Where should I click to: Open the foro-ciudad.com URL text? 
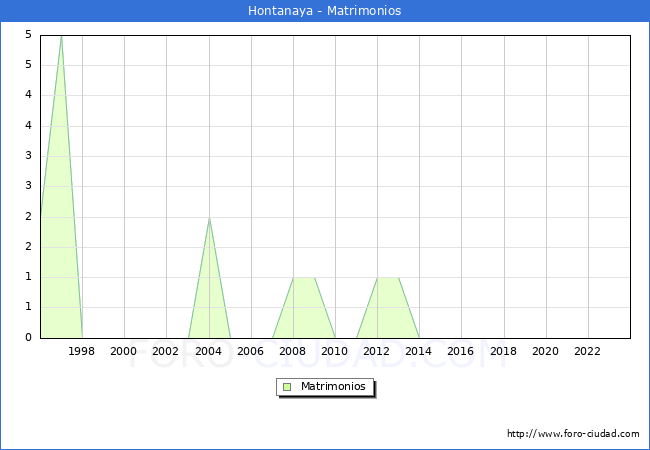pos(573,434)
